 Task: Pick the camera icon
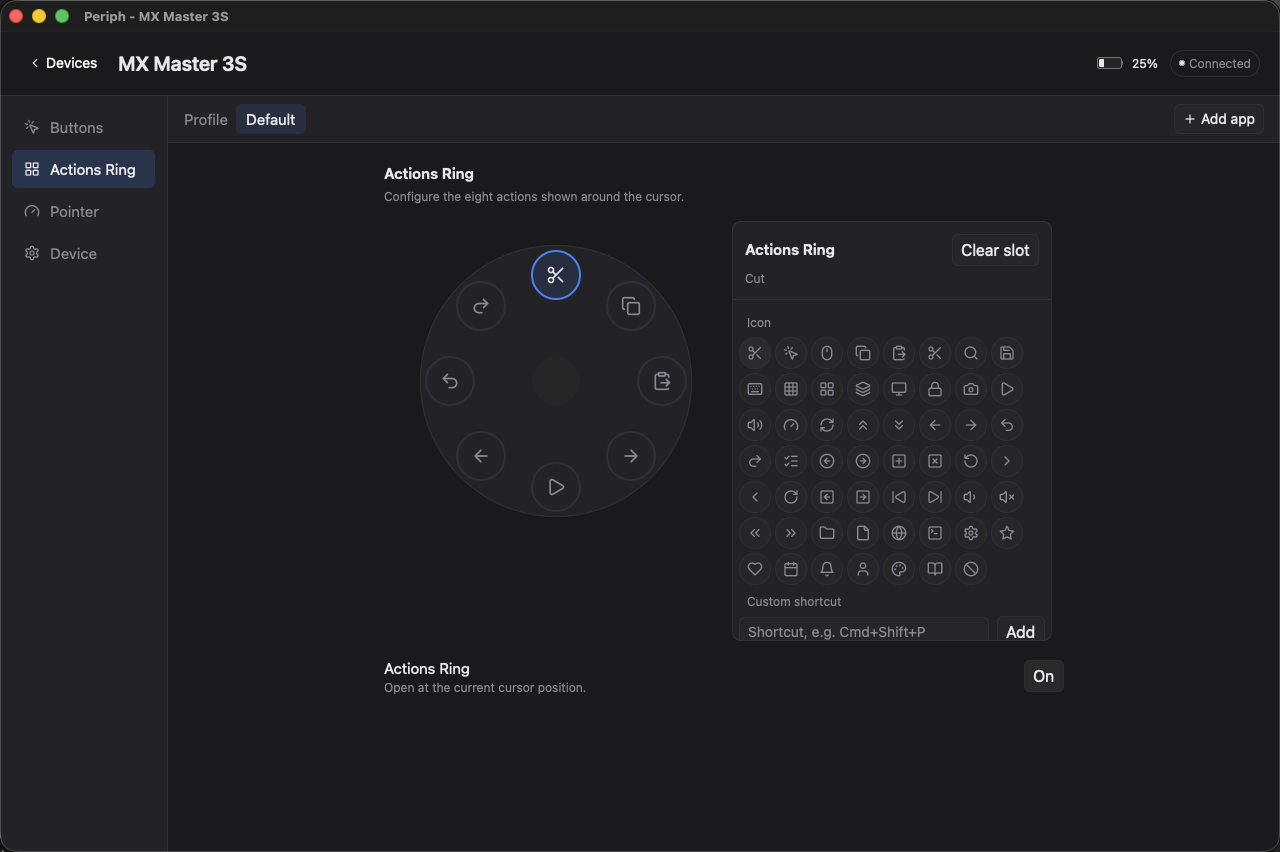tap(971, 389)
